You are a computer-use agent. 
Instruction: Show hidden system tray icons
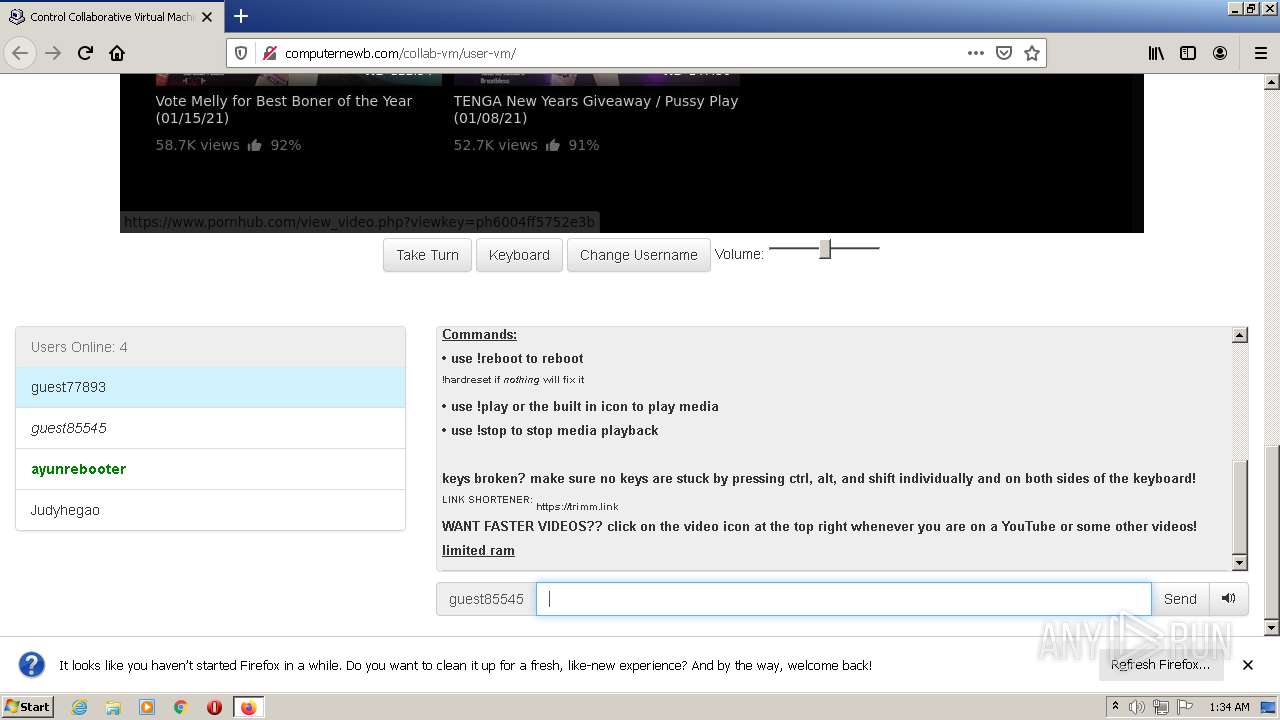[x=1116, y=707]
